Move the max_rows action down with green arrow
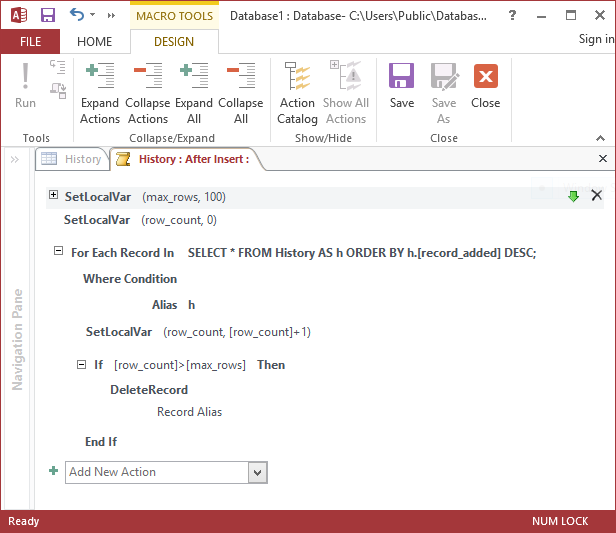The image size is (616, 533). click(573, 196)
